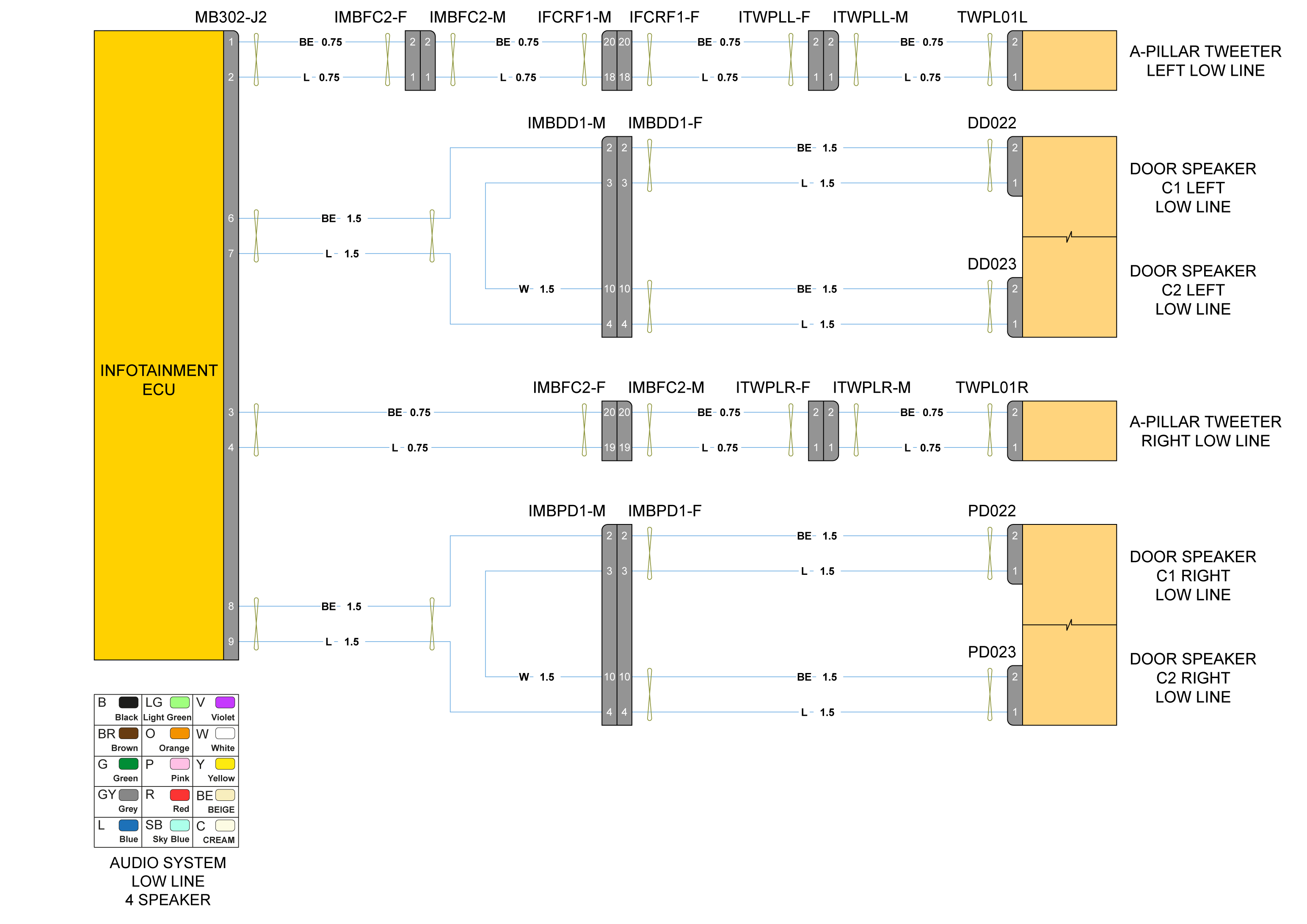Viewport: 1307px width, 924px height.
Task: Select the Violet color swatch
Action: tap(225, 702)
